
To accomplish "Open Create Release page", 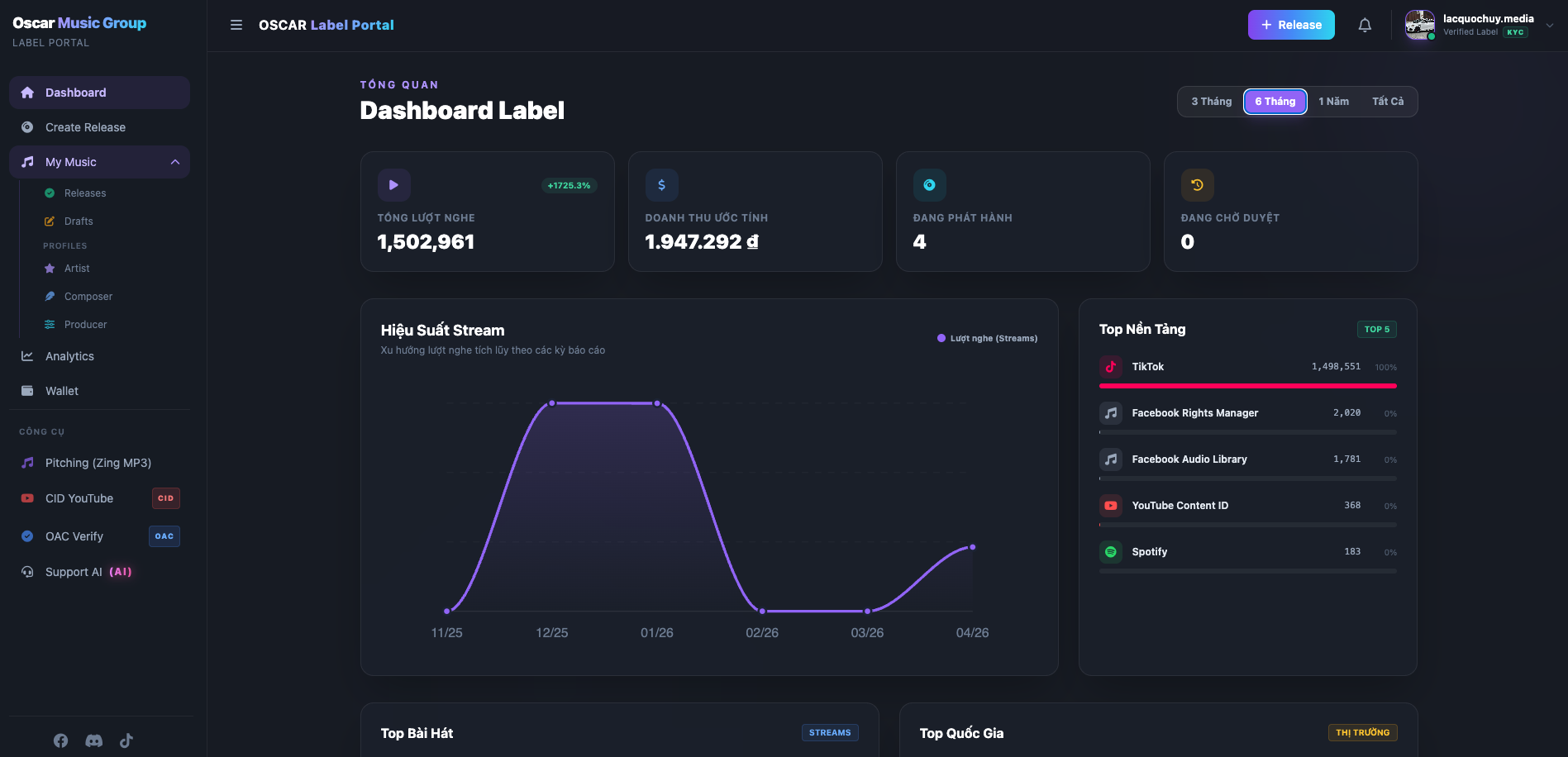I will click(99, 127).
